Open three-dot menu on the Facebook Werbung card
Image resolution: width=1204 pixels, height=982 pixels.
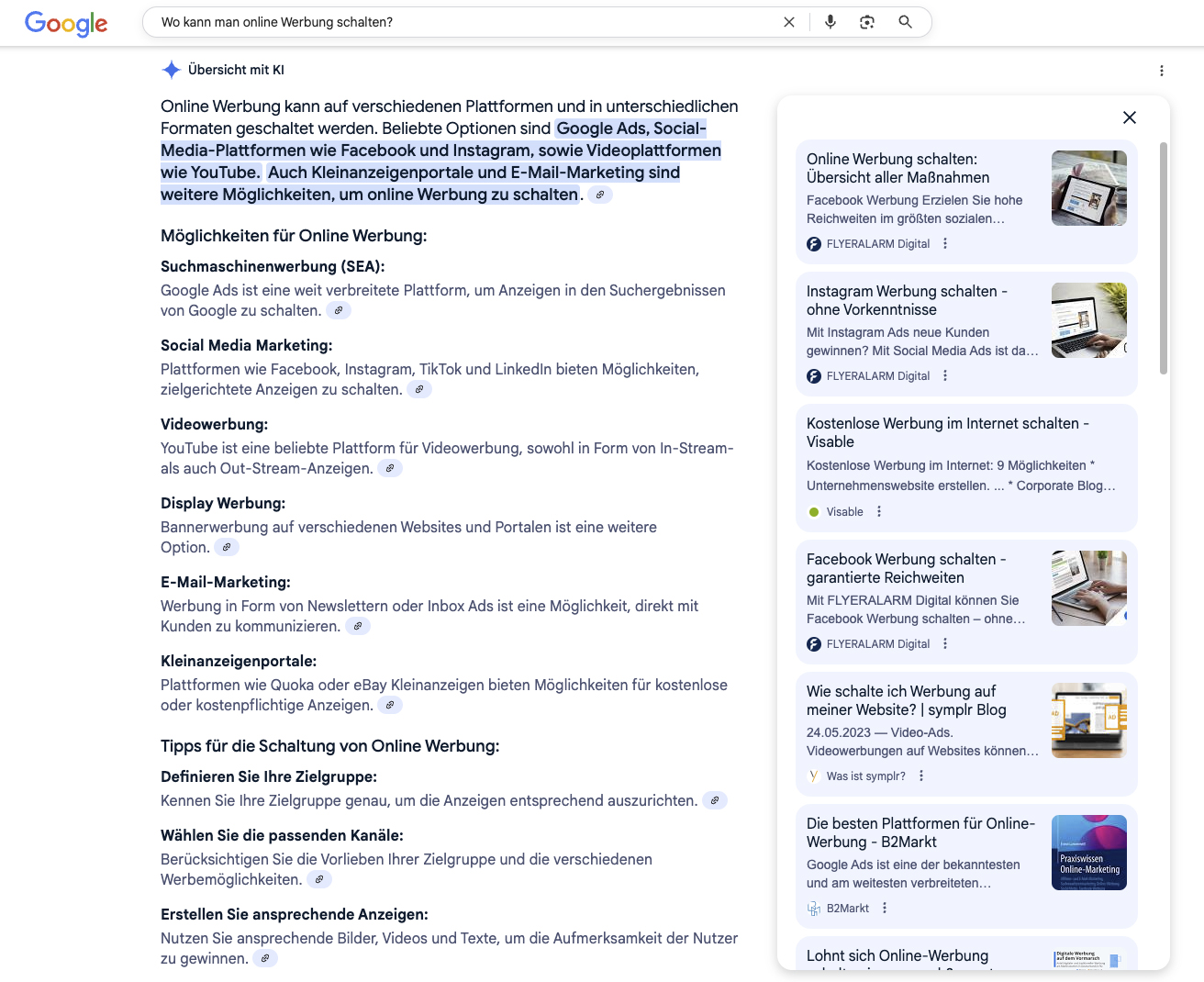tap(945, 644)
